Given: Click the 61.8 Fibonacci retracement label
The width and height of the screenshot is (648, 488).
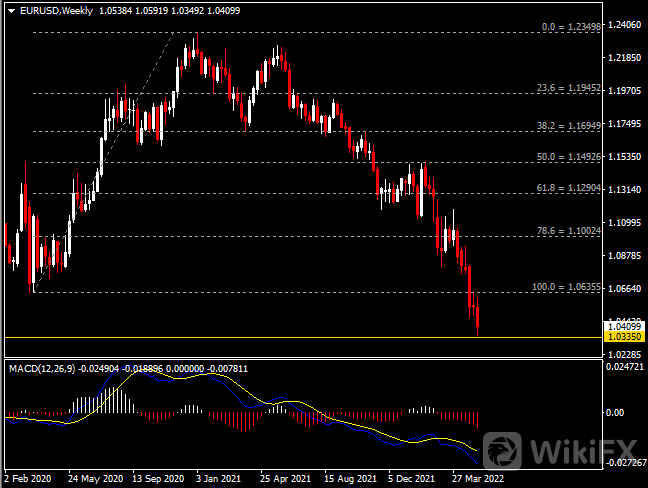Looking at the screenshot, I should click(x=565, y=188).
